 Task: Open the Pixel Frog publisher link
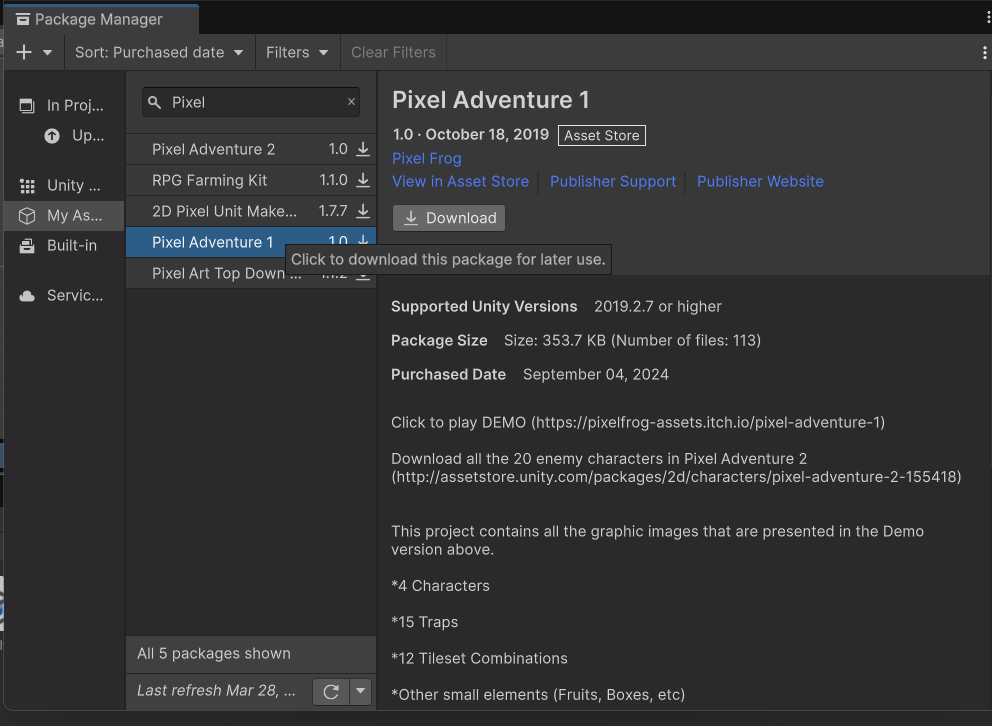click(x=426, y=158)
